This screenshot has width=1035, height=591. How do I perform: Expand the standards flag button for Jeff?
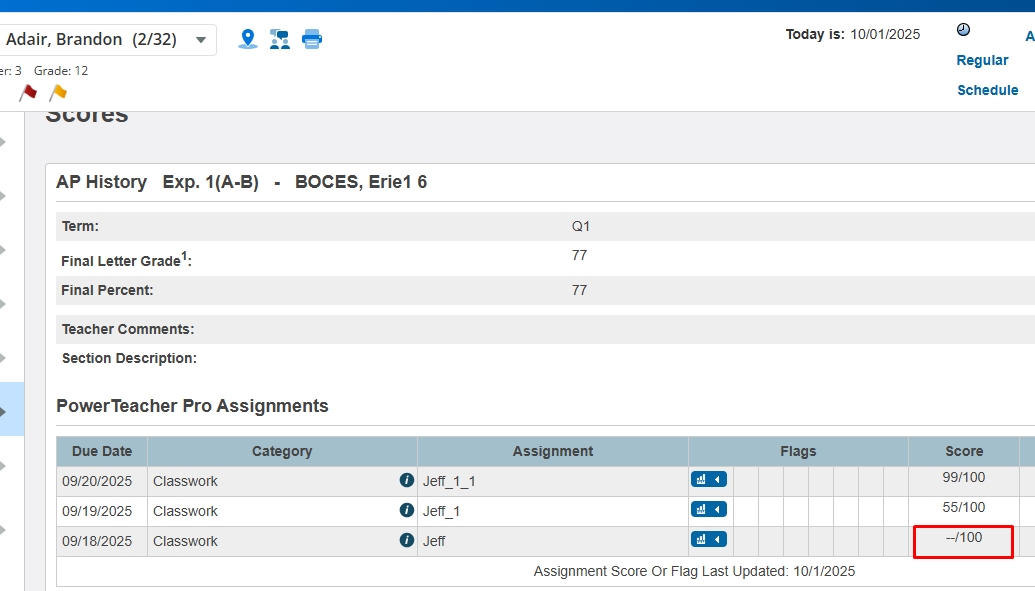tap(708, 540)
